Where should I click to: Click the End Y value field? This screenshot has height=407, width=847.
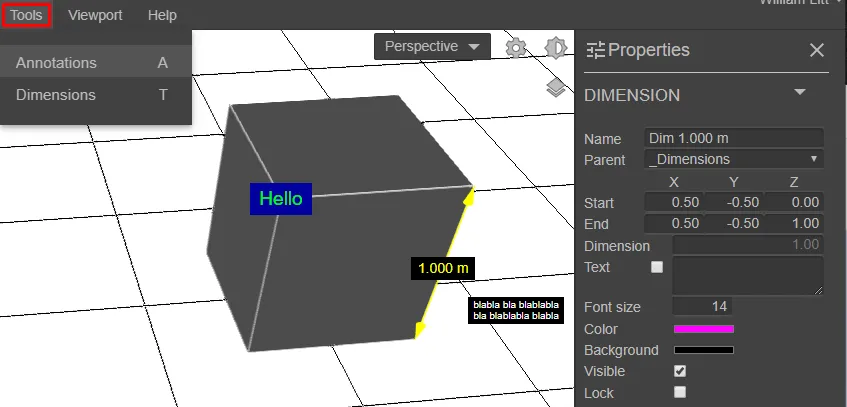734,223
